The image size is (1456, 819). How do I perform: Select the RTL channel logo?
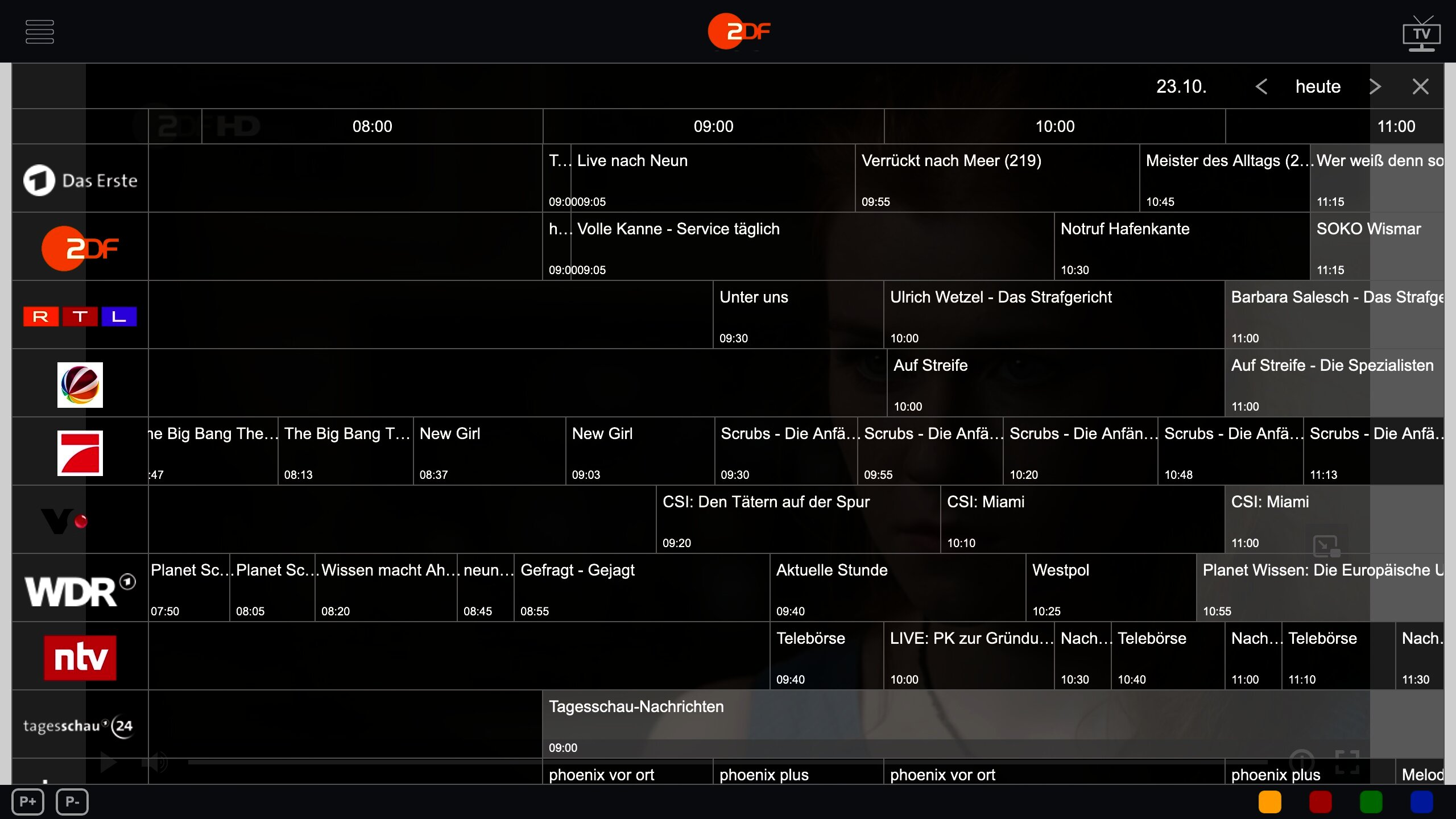click(80, 316)
